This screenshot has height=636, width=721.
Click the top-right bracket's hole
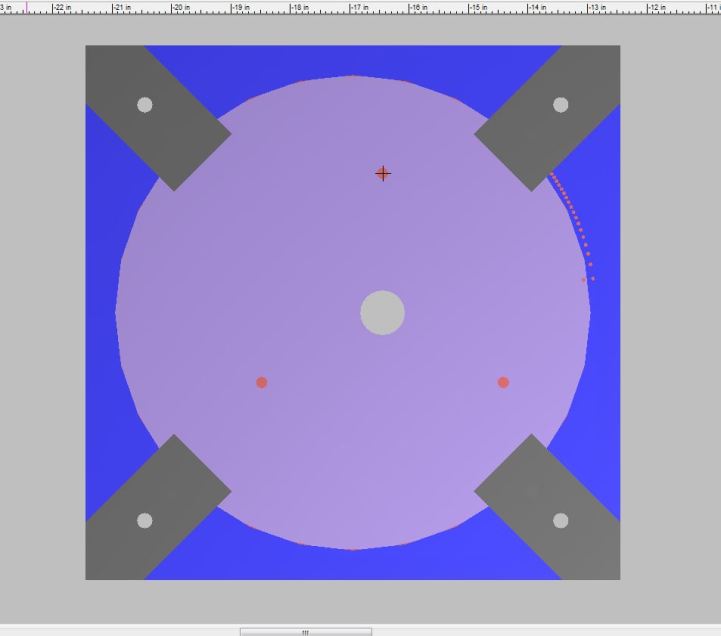(561, 105)
